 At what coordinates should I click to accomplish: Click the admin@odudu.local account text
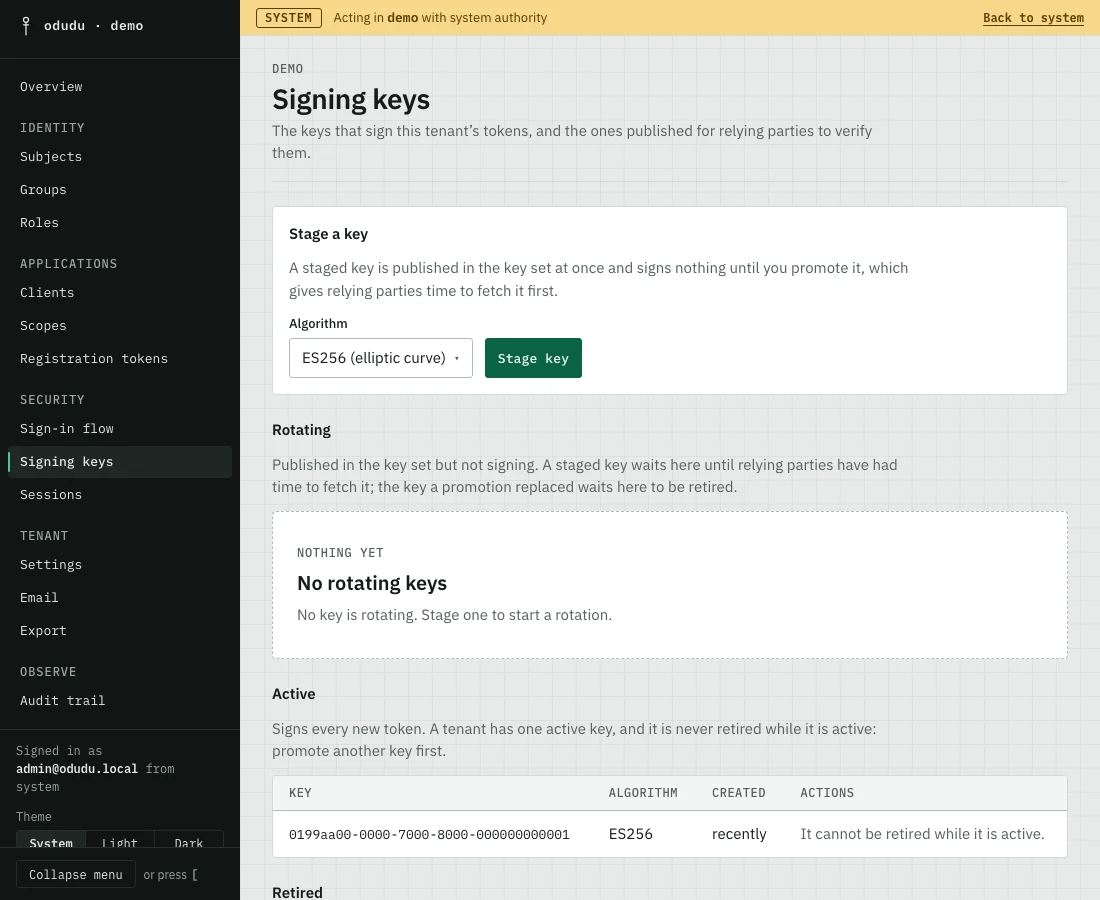pos(77,769)
